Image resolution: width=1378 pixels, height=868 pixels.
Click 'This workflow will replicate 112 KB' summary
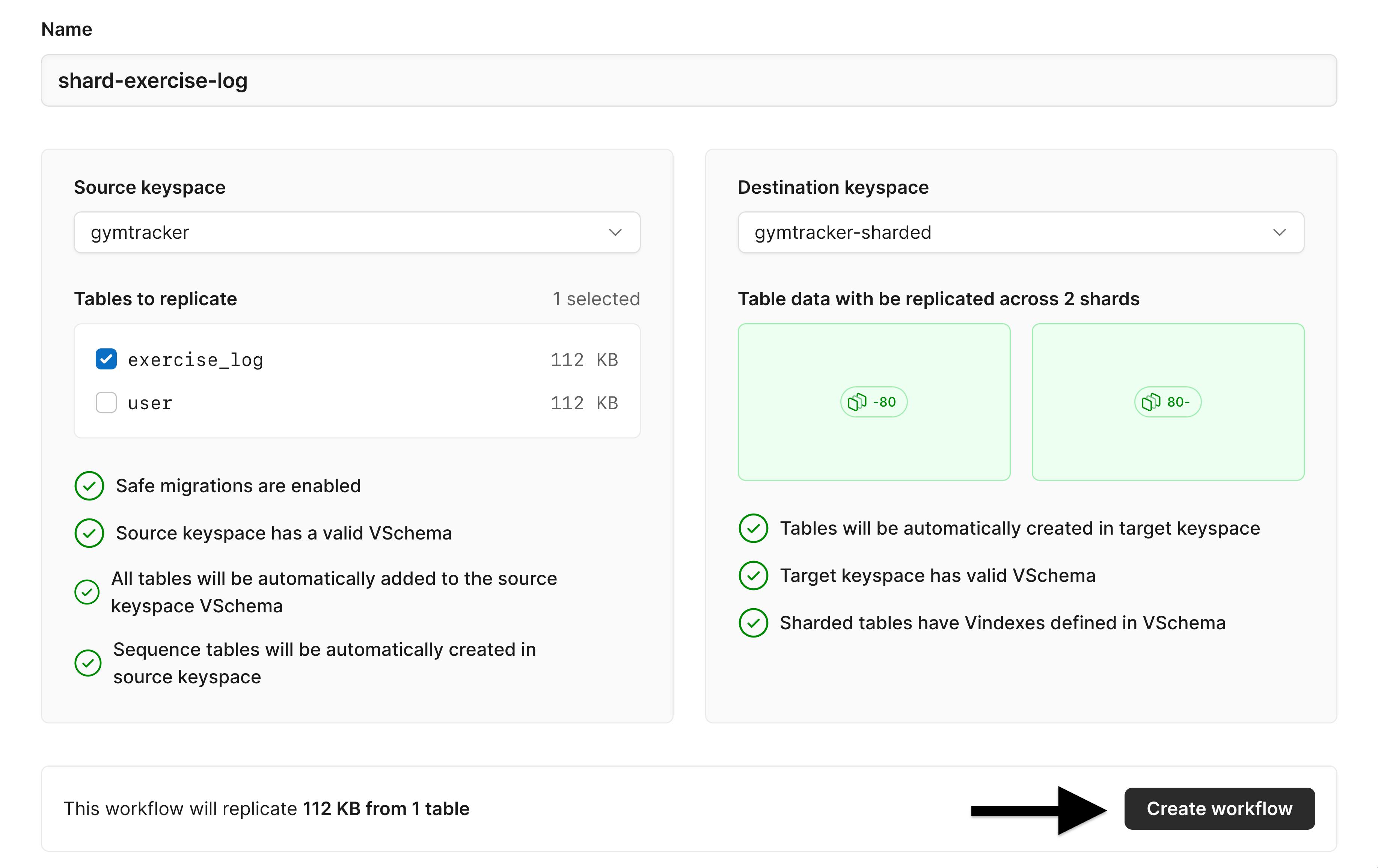click(266, 808)
